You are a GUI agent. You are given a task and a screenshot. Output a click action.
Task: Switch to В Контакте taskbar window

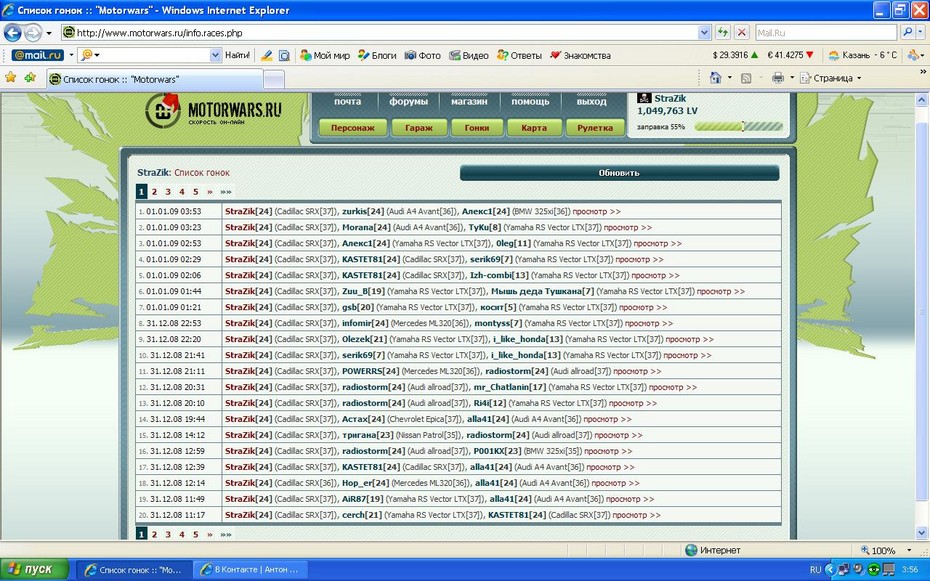[250, 570]
